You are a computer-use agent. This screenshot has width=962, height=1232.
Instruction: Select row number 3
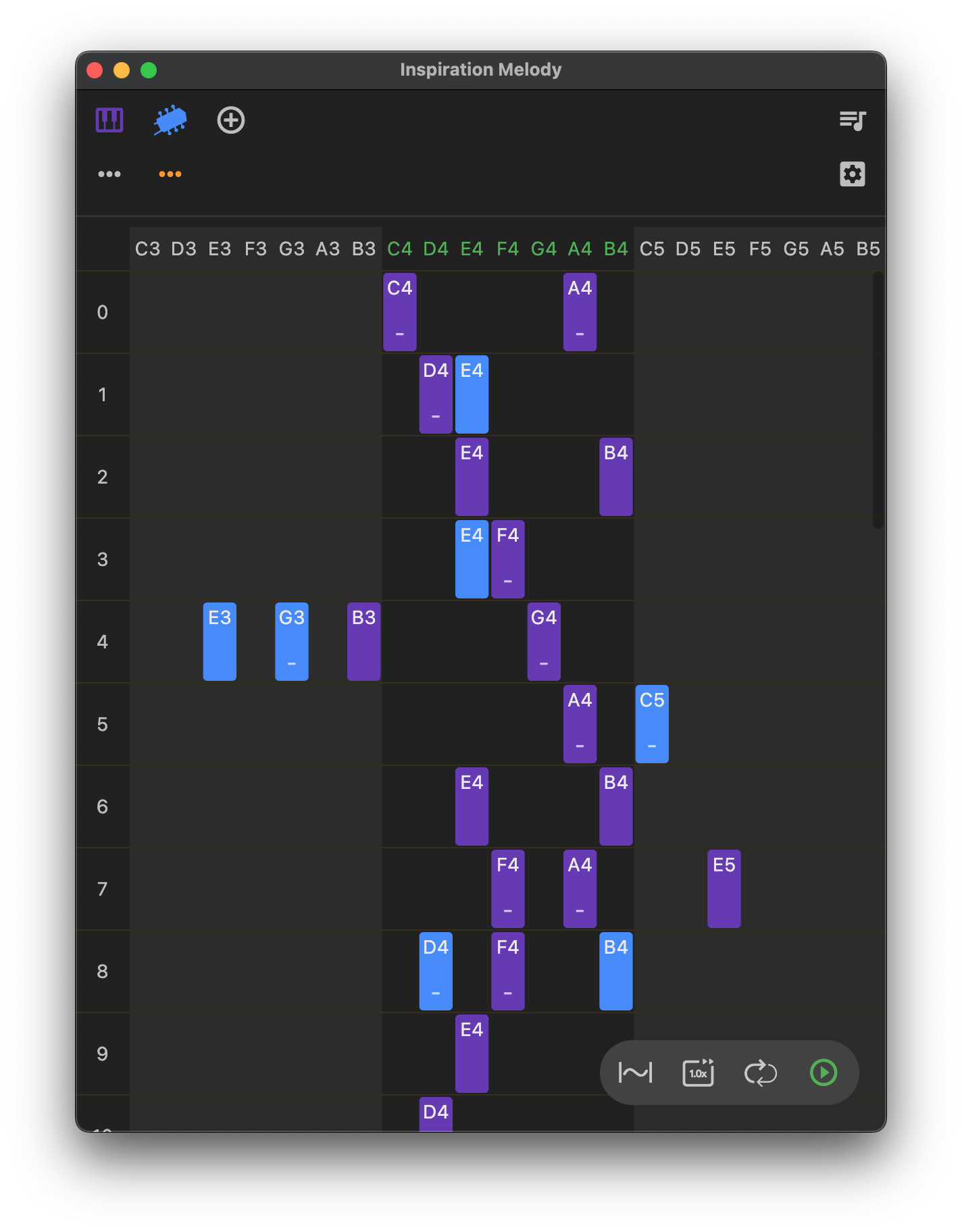[x=103, y=559]
